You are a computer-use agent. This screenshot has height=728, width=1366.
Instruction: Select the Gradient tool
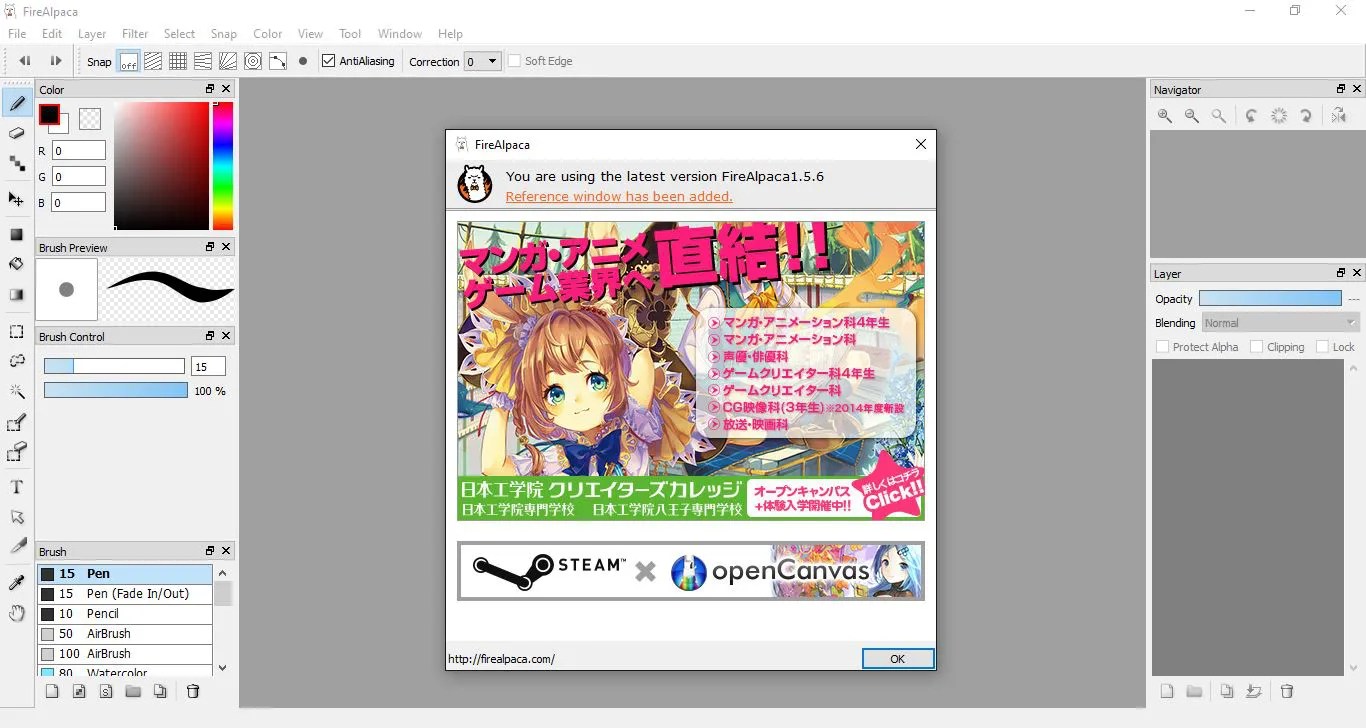coord(17,295)
